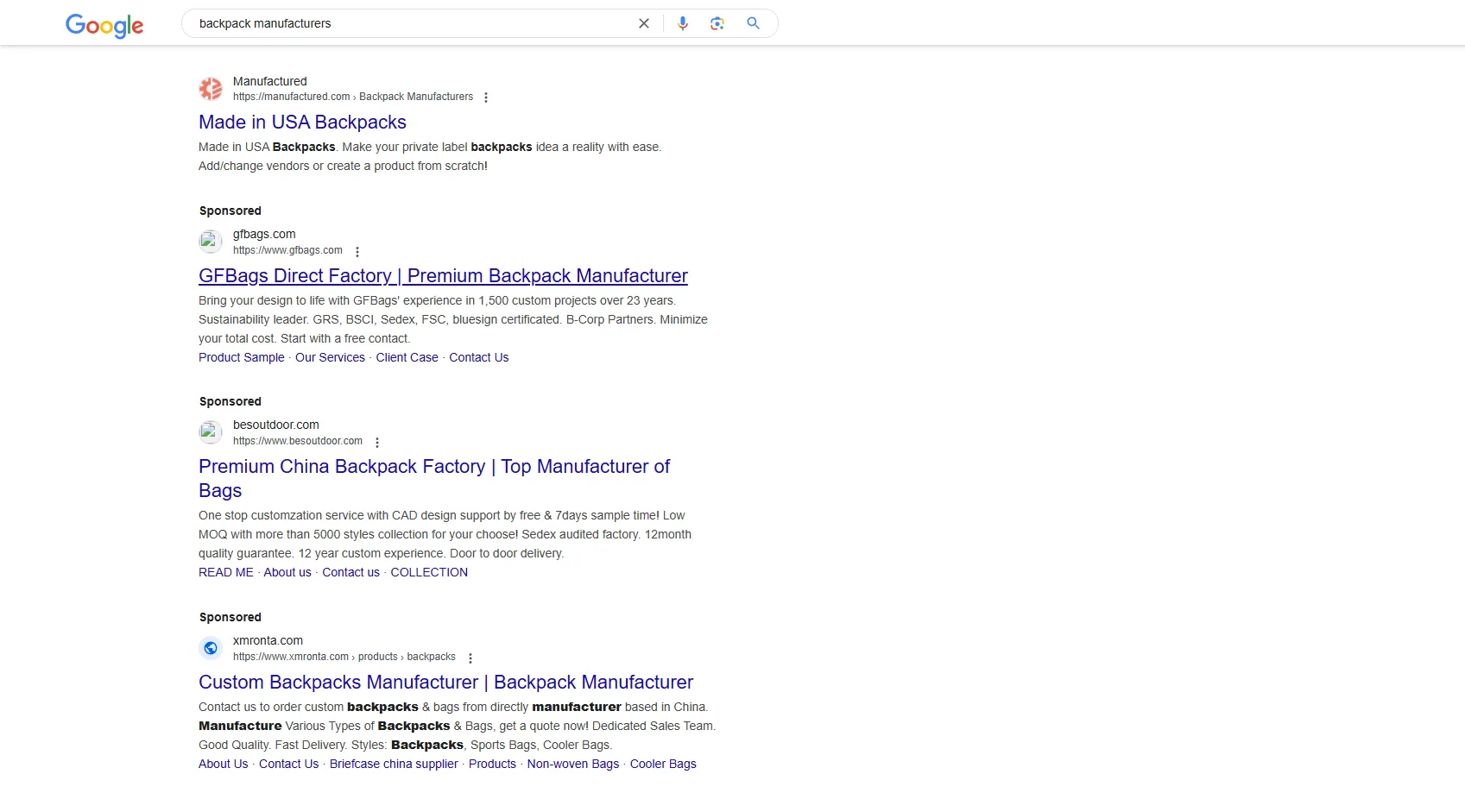
Task: Follow Cooler Bags sitelink
Action: pyautogui.click(x=663, y=764)
